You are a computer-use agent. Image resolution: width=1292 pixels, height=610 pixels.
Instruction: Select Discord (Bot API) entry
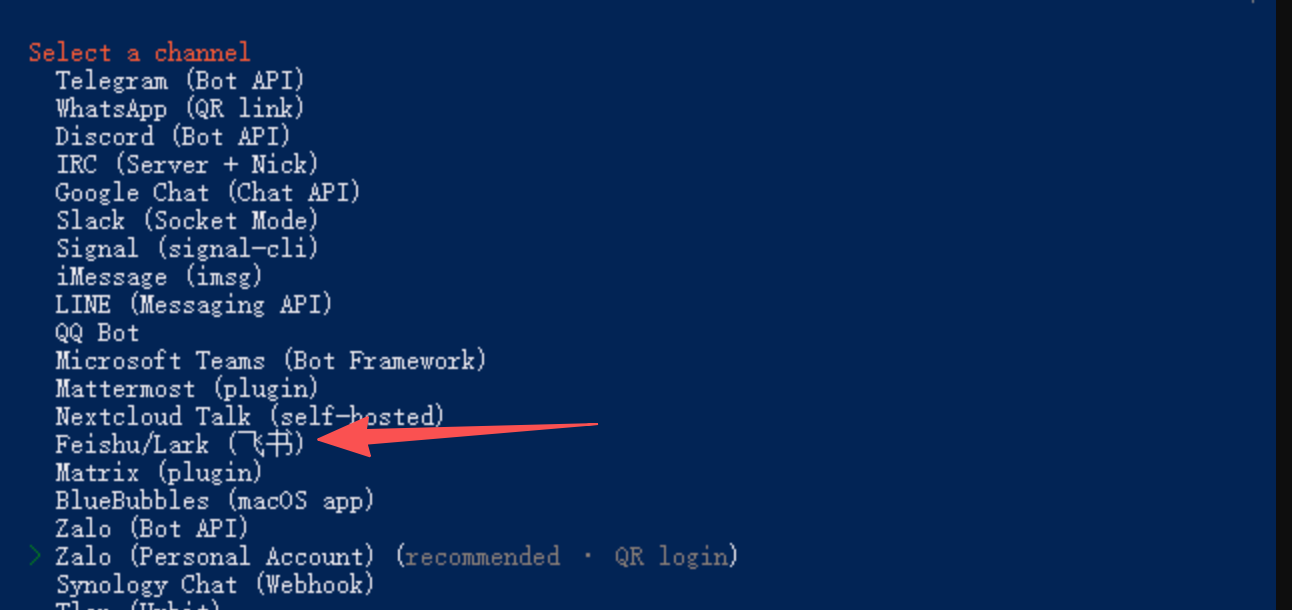173,136
